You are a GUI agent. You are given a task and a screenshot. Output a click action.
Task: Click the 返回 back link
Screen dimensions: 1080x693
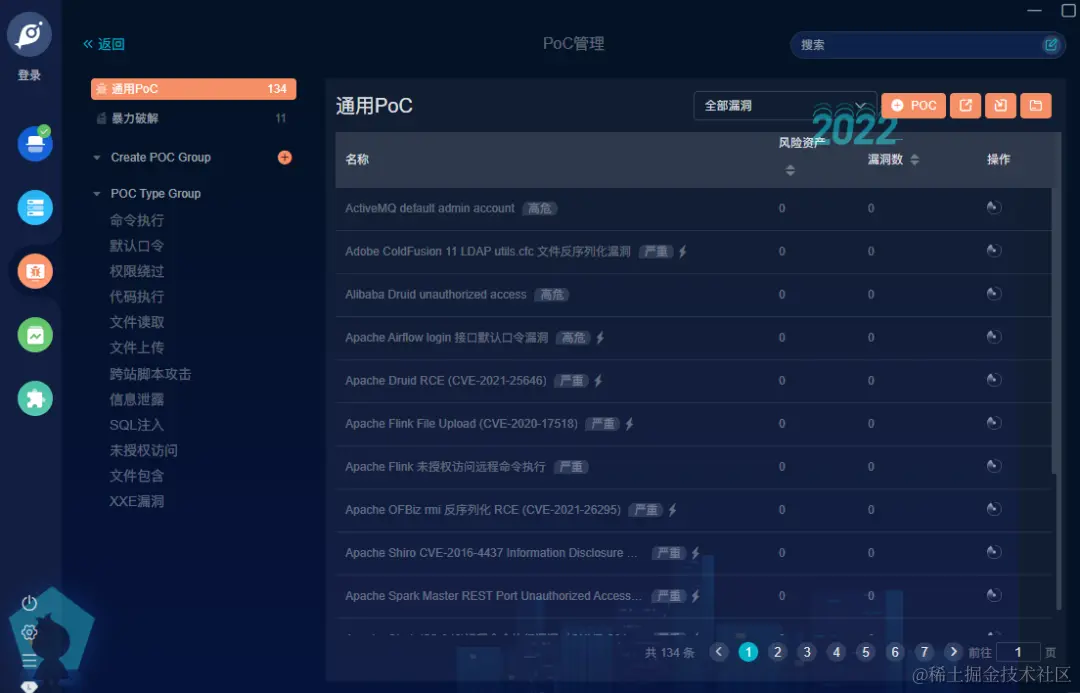(104, 44)
